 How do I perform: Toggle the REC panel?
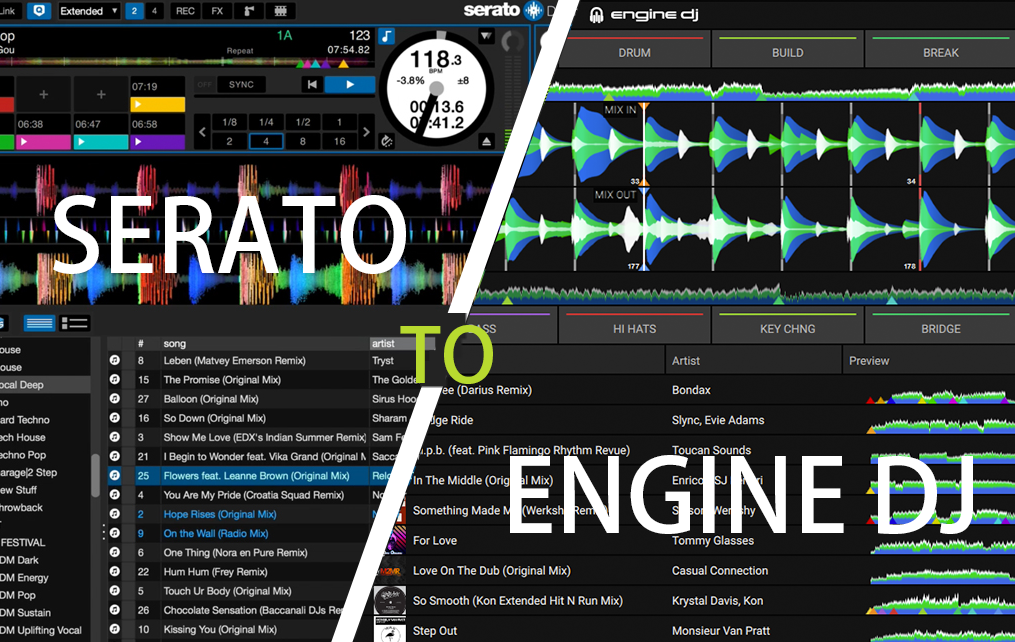pos(185,10)
